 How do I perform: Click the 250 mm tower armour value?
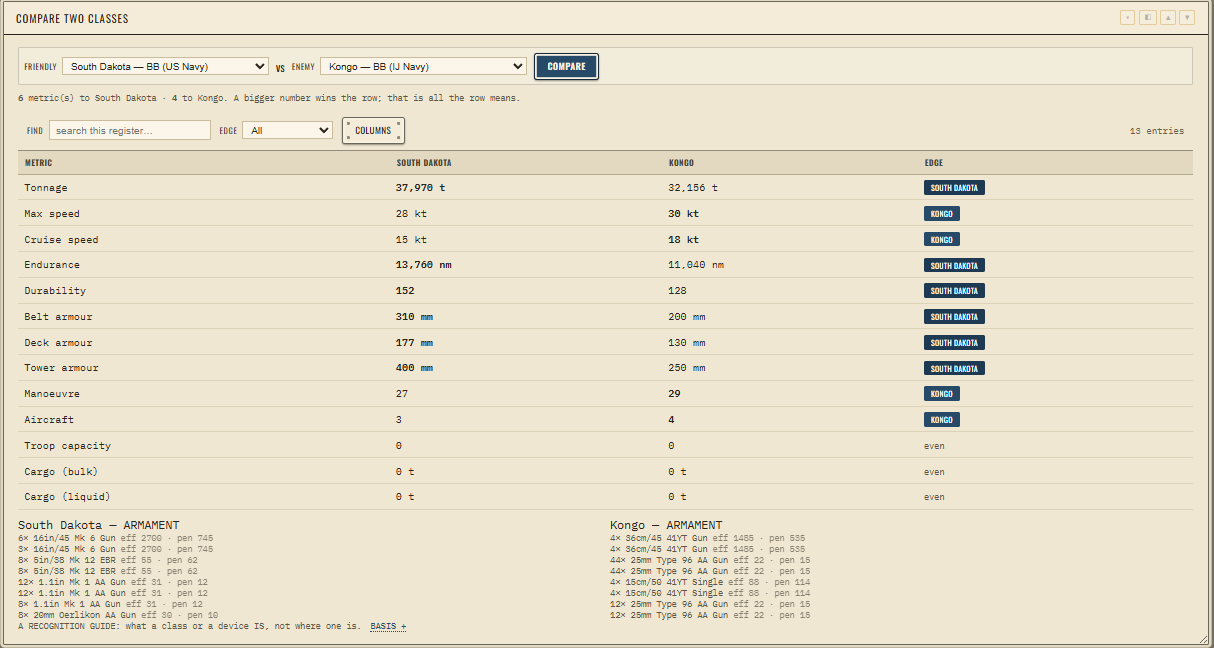point(686,368)
